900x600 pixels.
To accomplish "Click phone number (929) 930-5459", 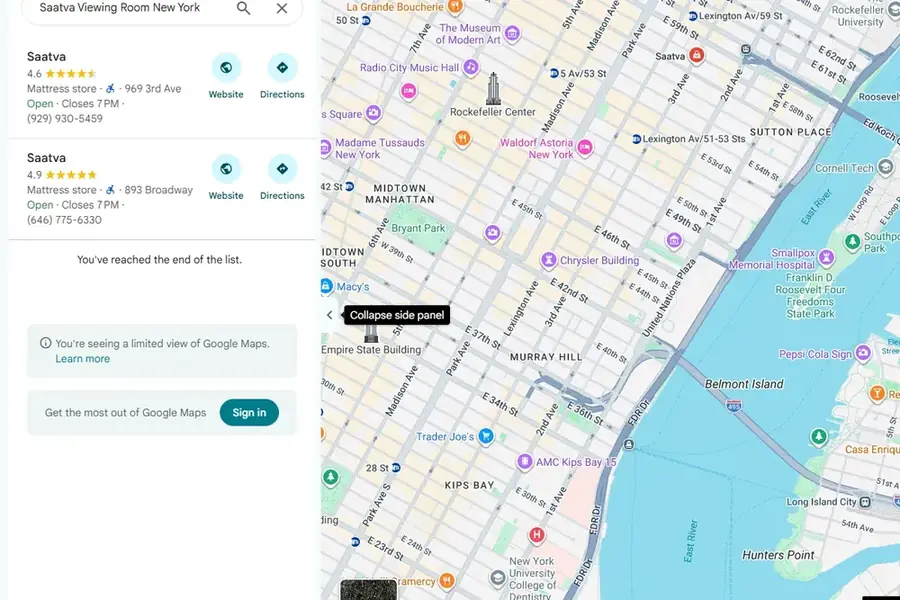I will pos(65,118).
